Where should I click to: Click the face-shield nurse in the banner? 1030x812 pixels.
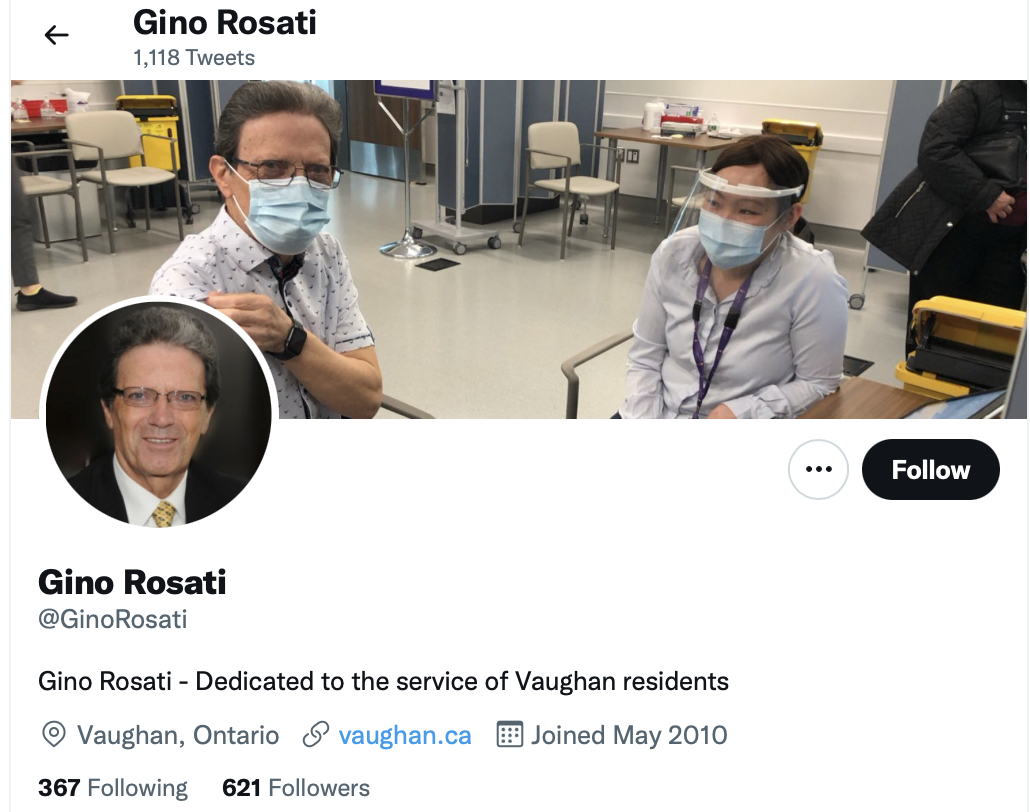coord(736,282)
